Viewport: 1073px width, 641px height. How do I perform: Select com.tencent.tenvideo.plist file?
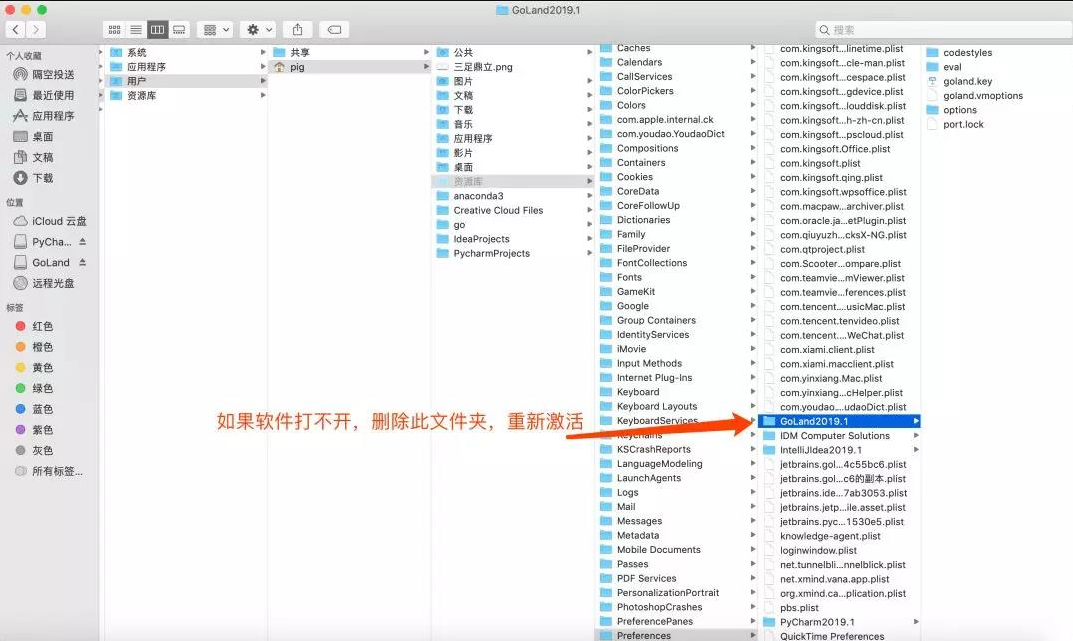840,321
